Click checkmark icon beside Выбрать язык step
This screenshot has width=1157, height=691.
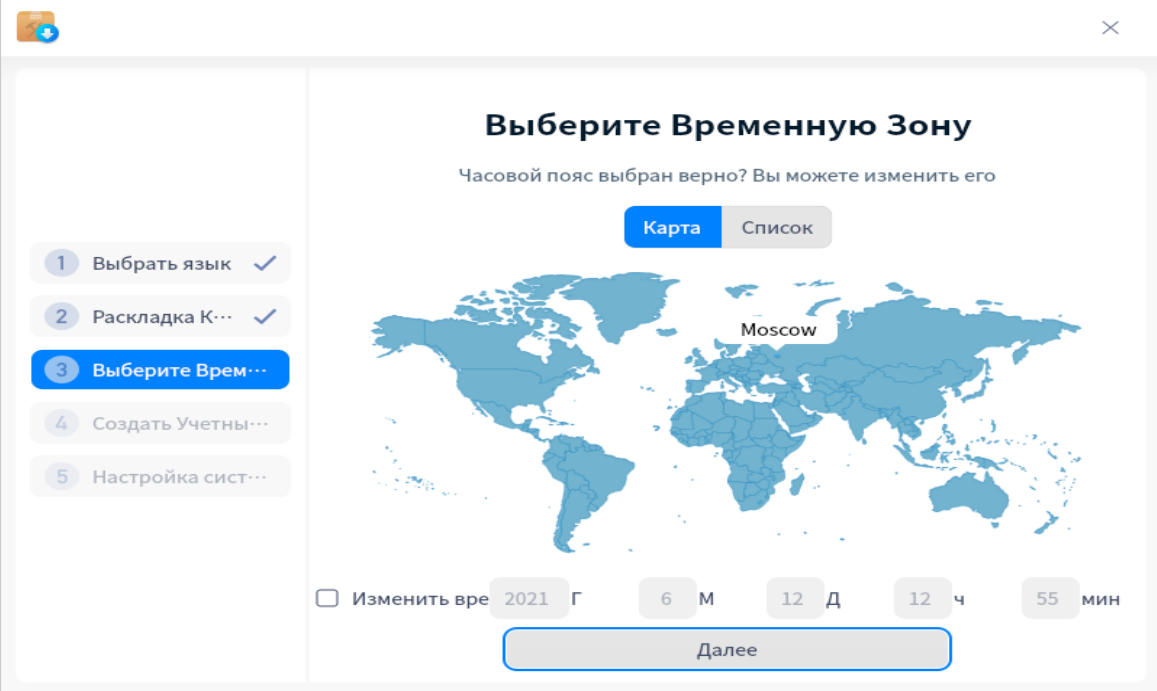[x=265, y=264]
